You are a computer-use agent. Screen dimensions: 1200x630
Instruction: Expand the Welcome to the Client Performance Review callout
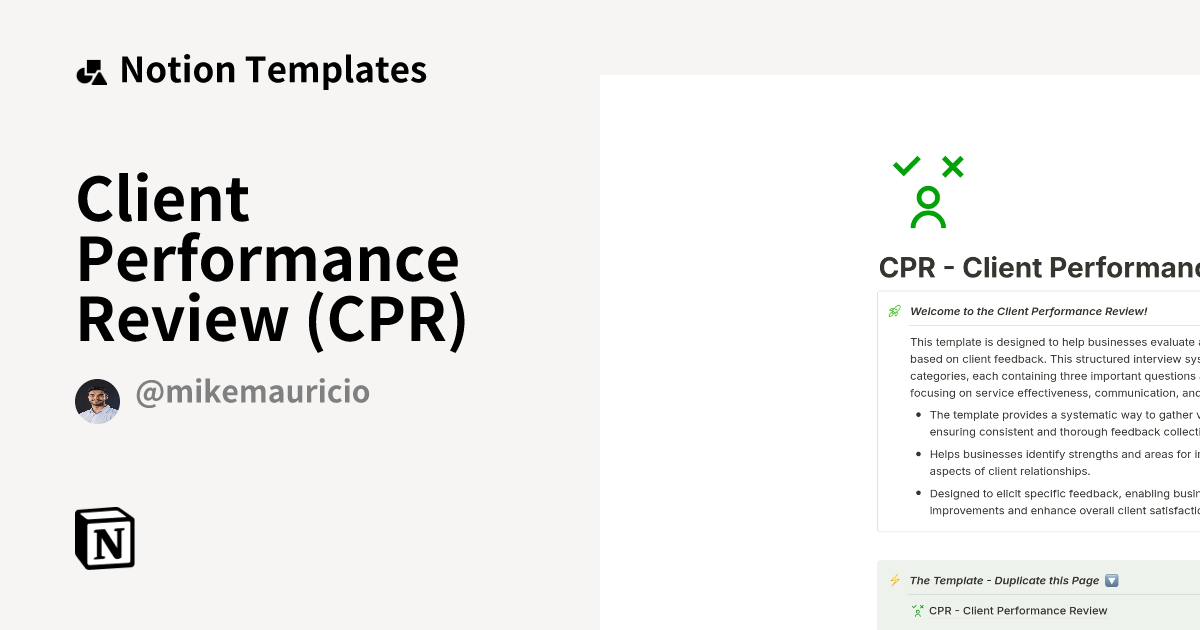coord(1028,311)
